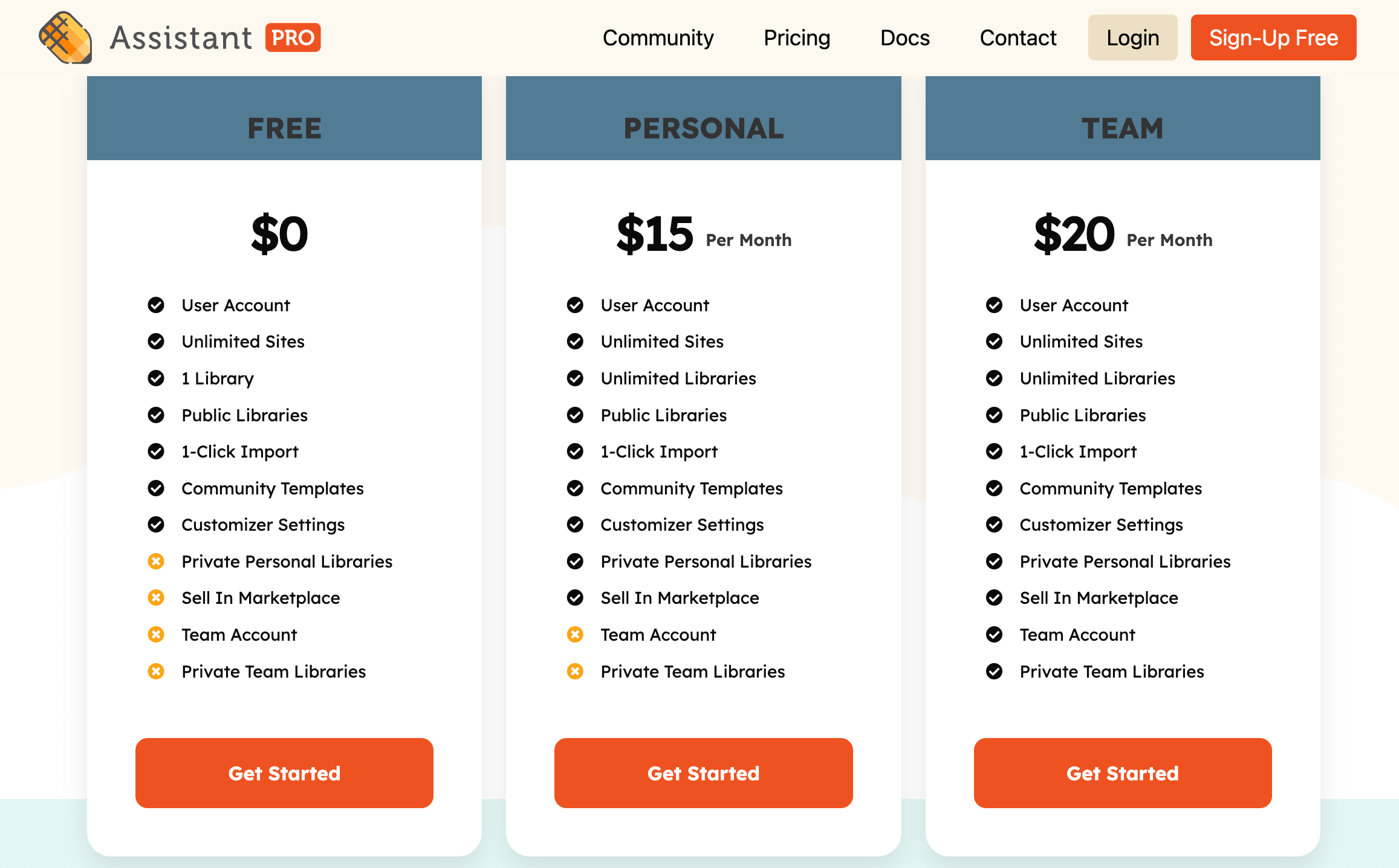Image resolution: width=1399 pixels, height=868 pixels.
Task: Click checkmark icon beside Team plan Team Account
Action: pos(994,635)
